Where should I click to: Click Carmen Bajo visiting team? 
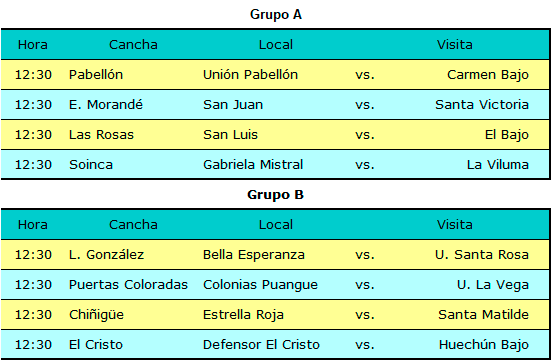tap(488, 75)
